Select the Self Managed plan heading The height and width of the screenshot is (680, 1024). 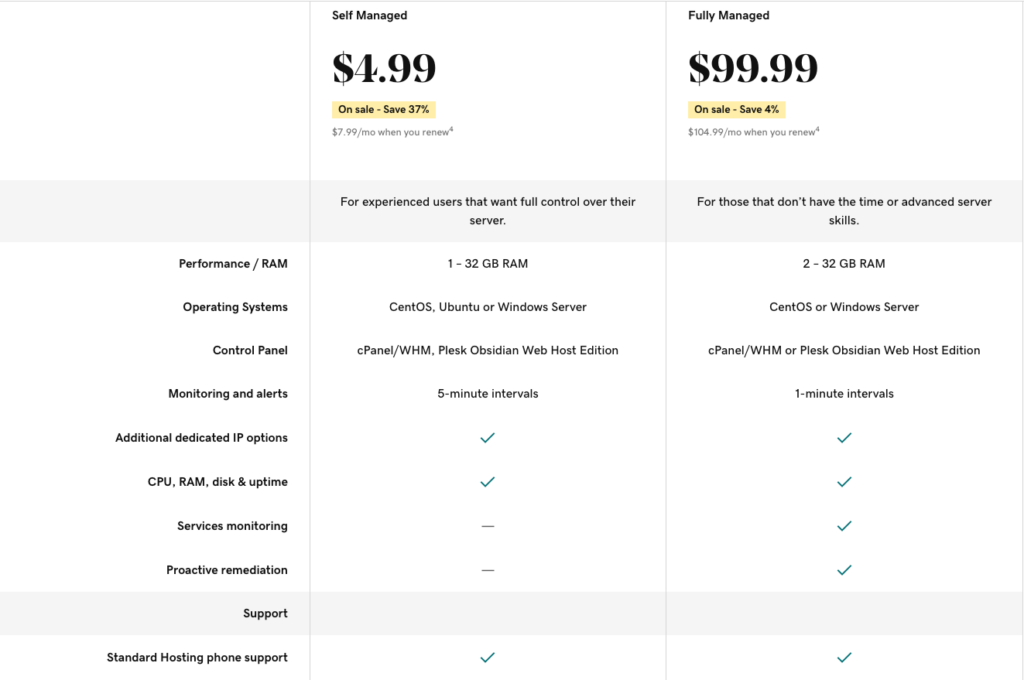click(369, 16)
